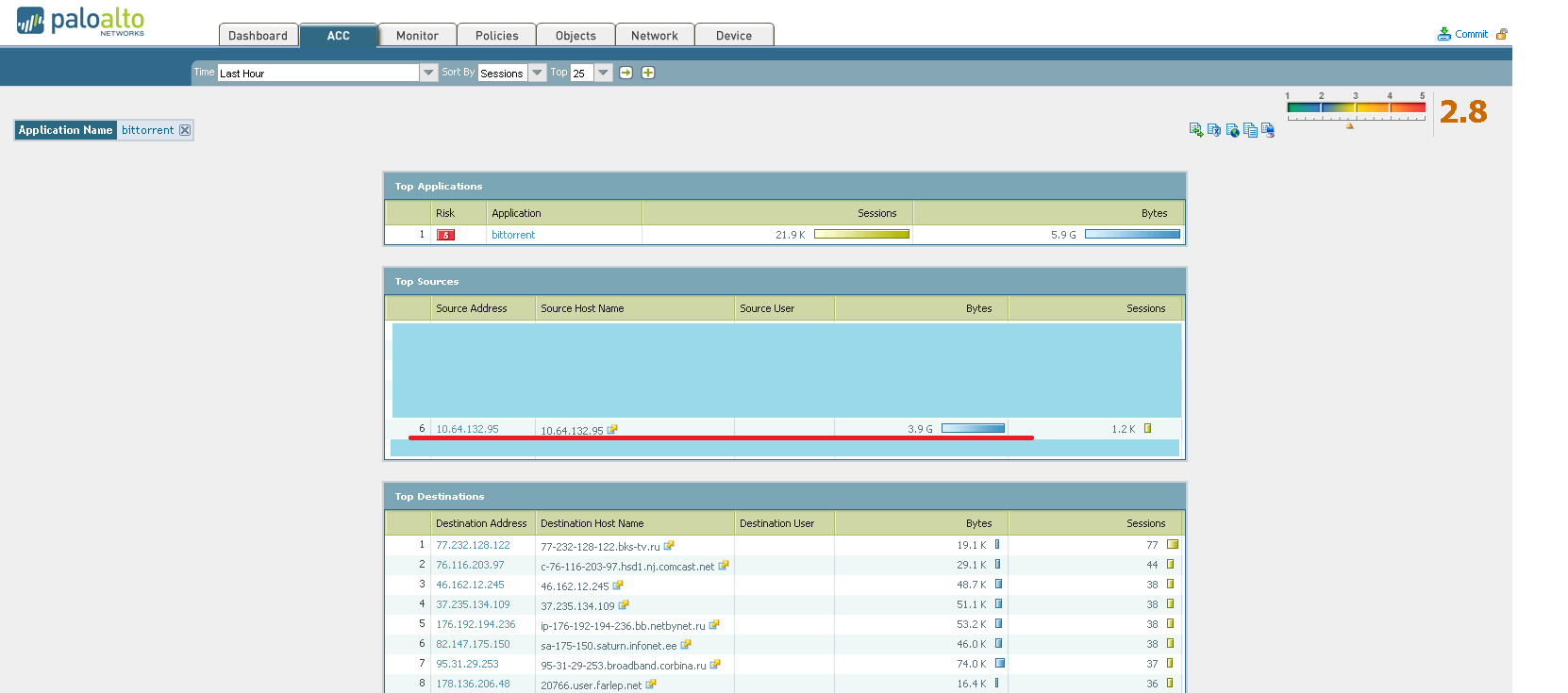Click Source User column header
1568x693 pixels.
click(784, 308)
